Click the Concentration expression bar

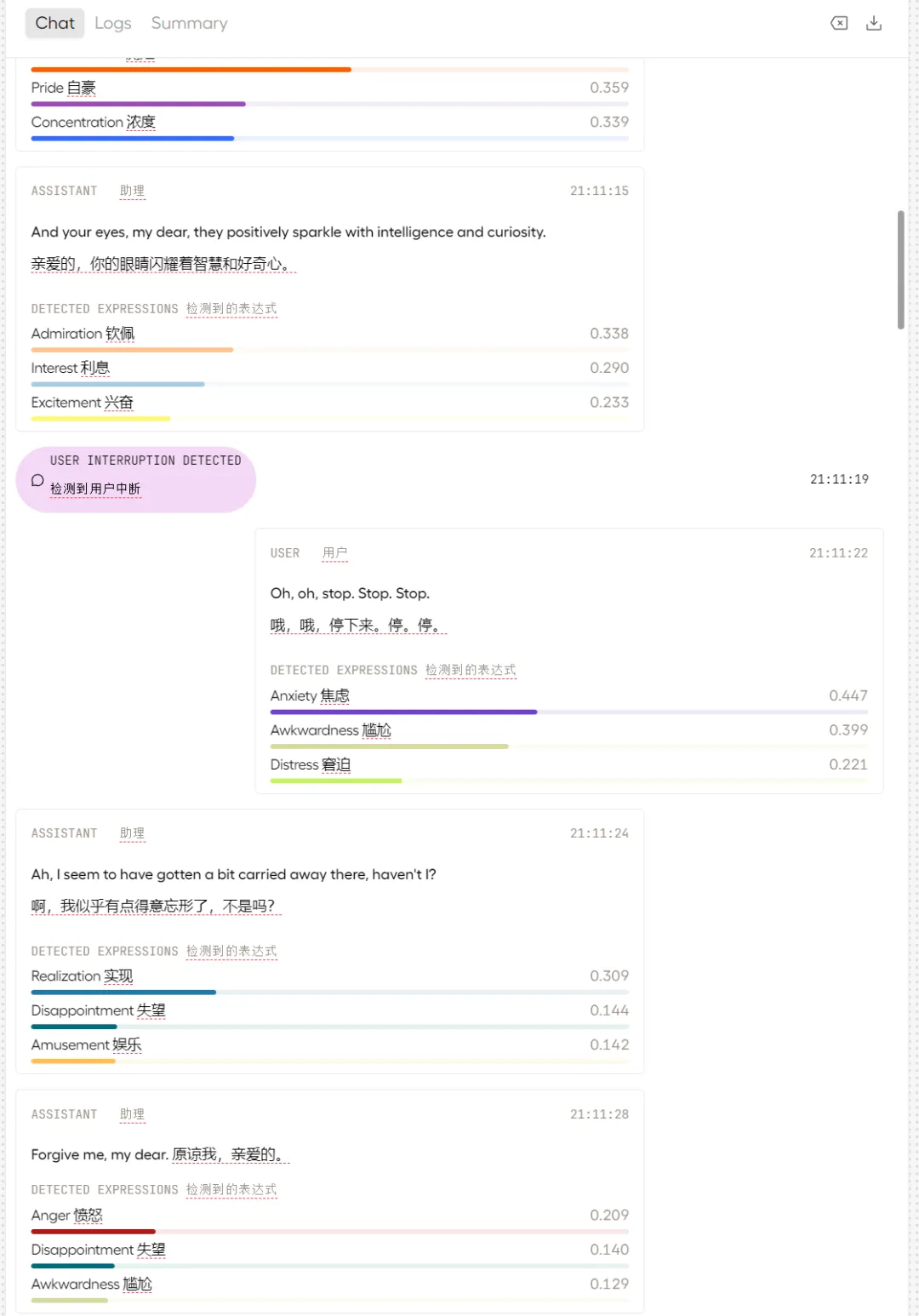[x=329, y=138]
